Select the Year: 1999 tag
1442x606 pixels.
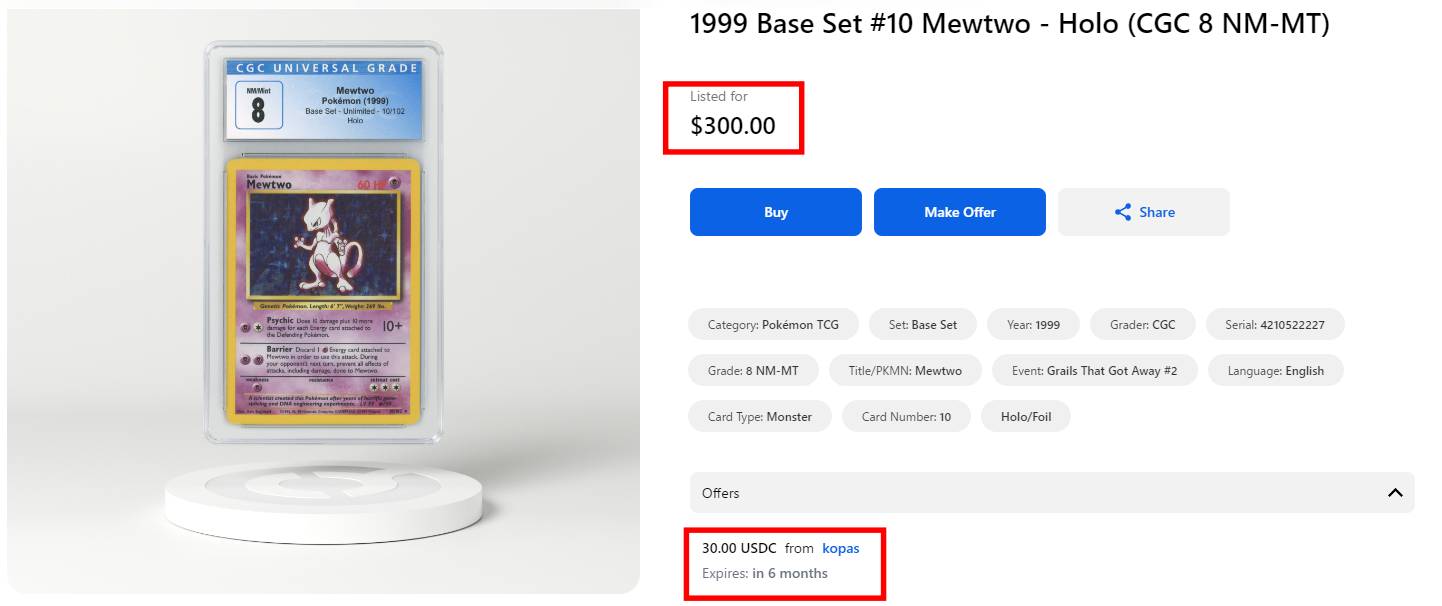pos(1033,325)
